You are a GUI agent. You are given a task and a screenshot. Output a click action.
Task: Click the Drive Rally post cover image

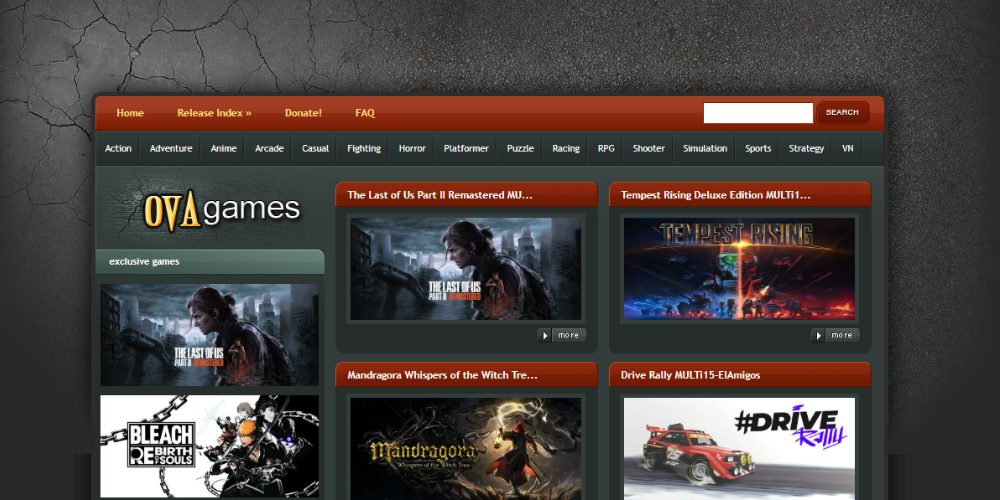[739, 449]
